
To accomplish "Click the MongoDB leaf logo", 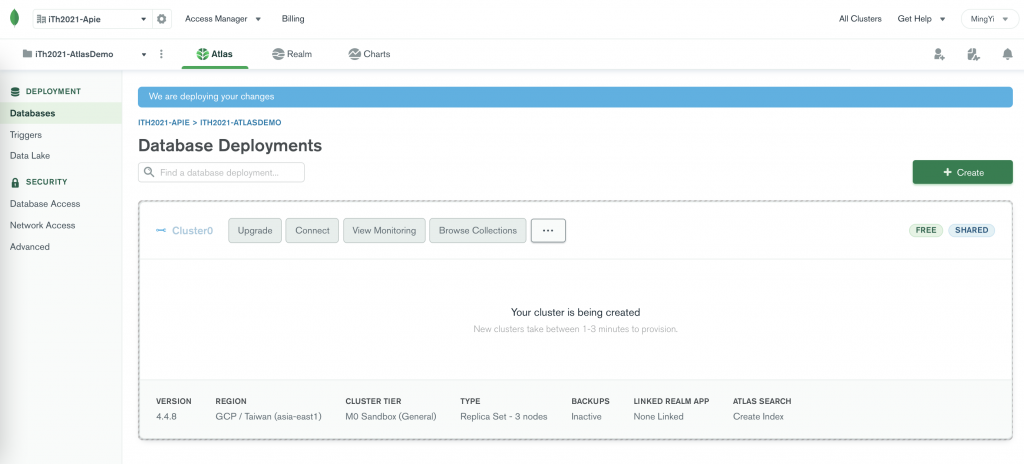I will point(14,19).
